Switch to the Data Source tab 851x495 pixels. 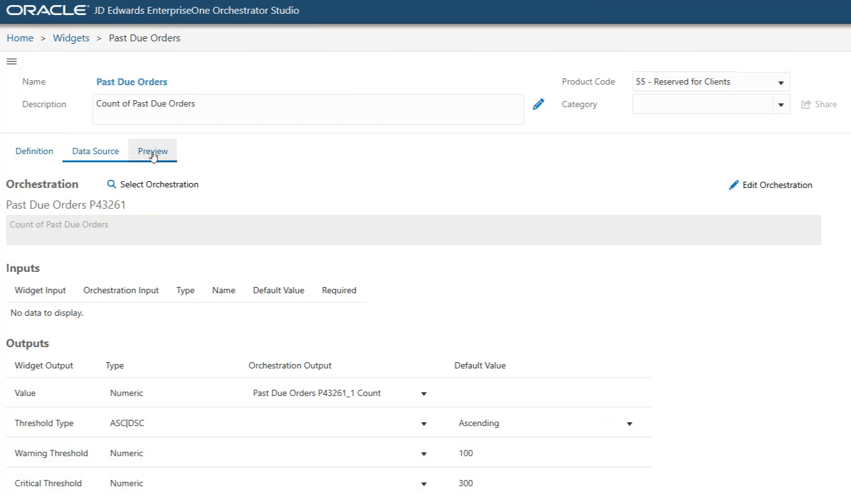(x=96, y=151)
